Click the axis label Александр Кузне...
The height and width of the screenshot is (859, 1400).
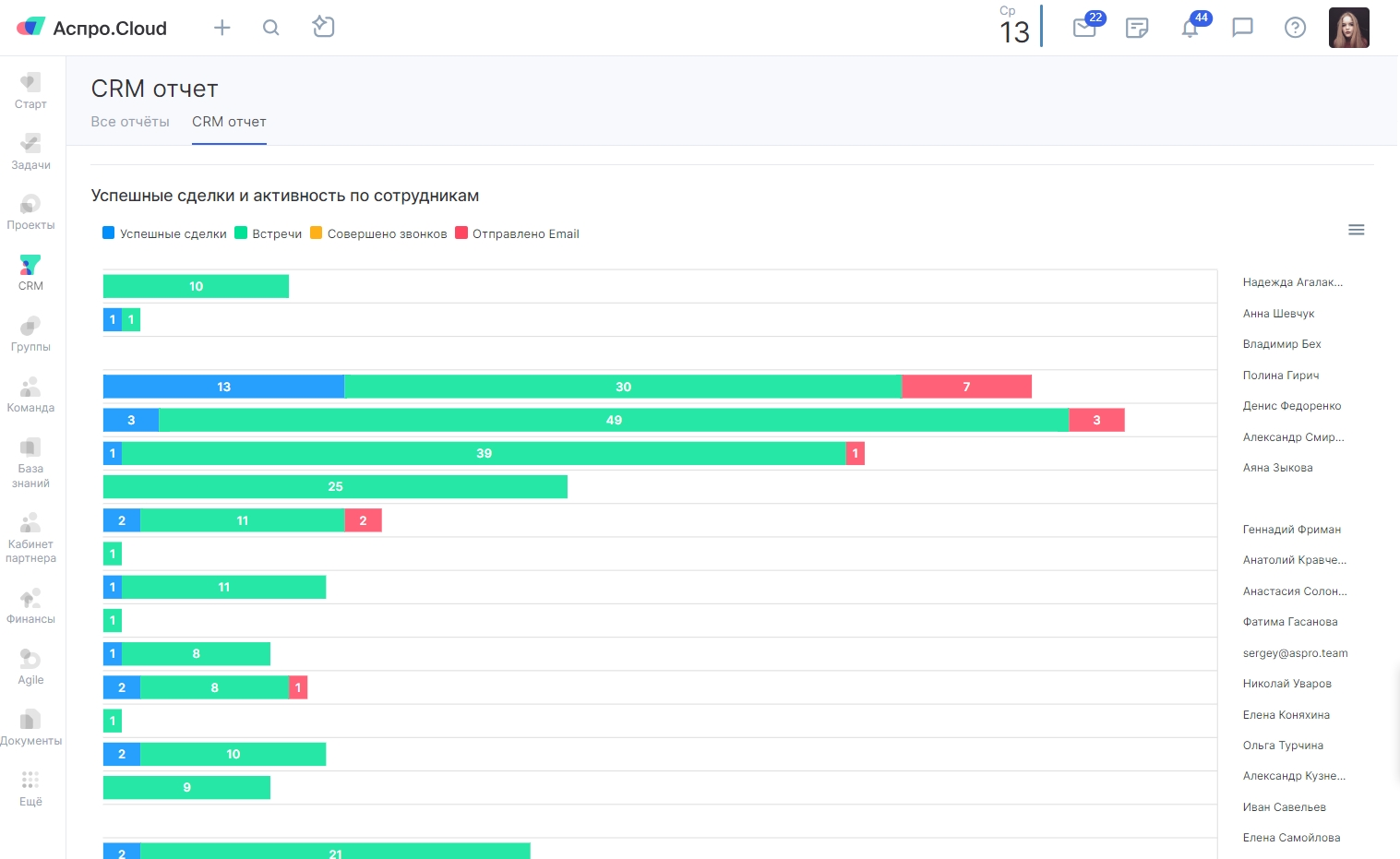[x=1294, y=776]
